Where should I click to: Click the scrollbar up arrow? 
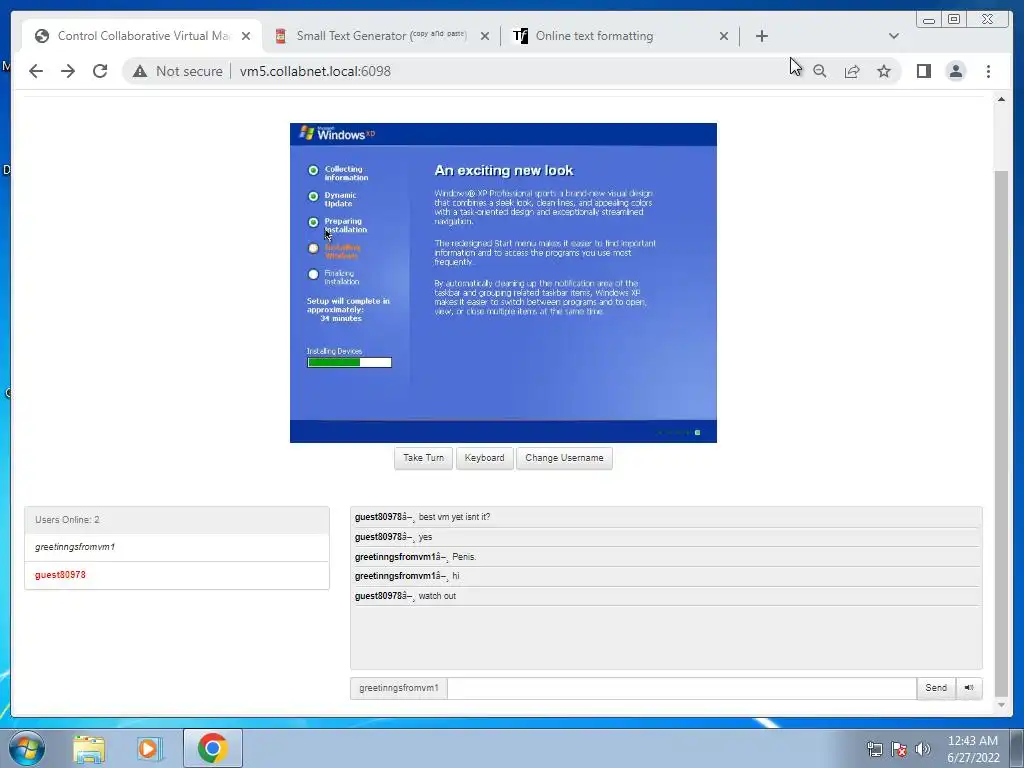click(1001, 99)
